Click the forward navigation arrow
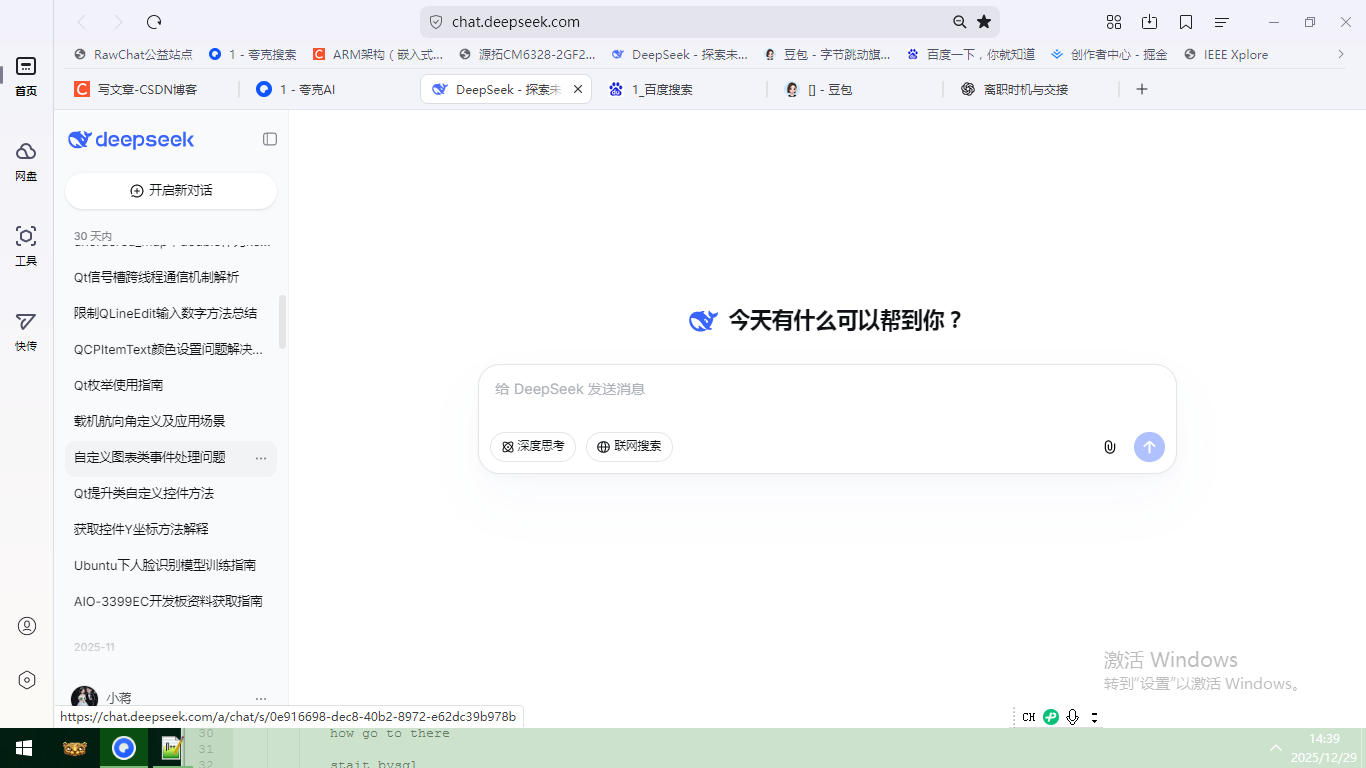Viewport: 1366px width, 768px height. tap(118, 22)
